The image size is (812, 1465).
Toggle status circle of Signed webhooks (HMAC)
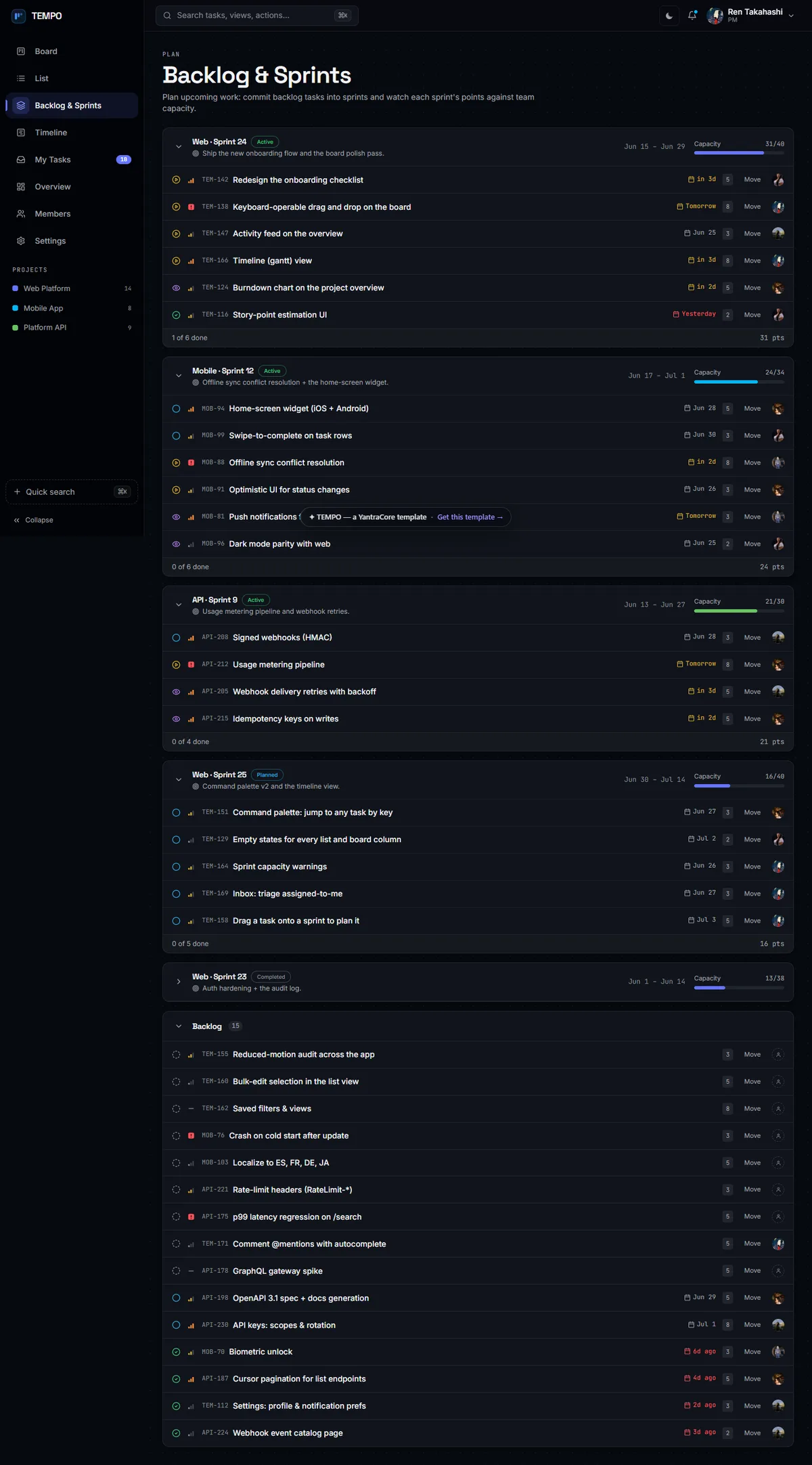(176, 638)
